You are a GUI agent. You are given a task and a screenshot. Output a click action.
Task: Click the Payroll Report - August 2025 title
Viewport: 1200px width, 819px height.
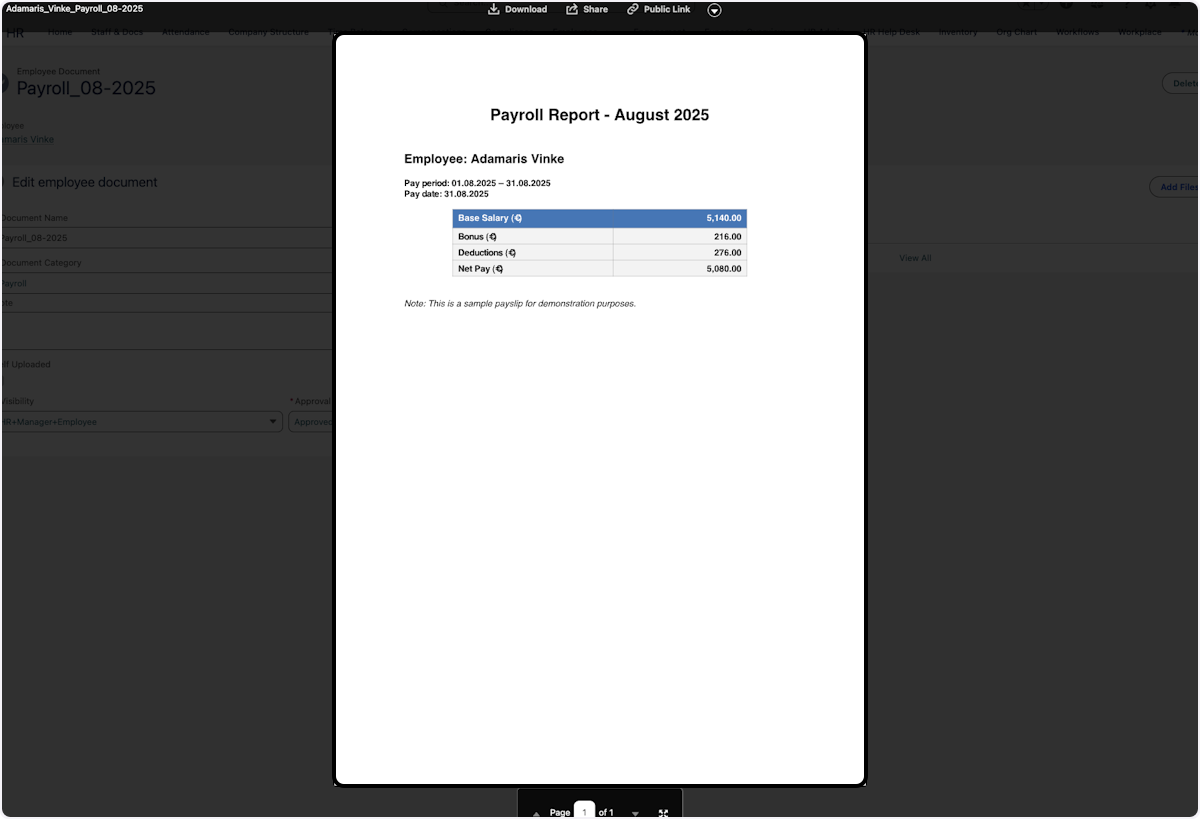click(x=599, y=115)
